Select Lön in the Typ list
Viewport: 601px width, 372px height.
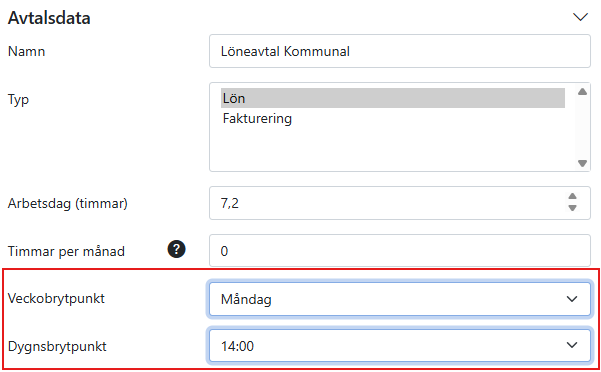pos(392,98)
